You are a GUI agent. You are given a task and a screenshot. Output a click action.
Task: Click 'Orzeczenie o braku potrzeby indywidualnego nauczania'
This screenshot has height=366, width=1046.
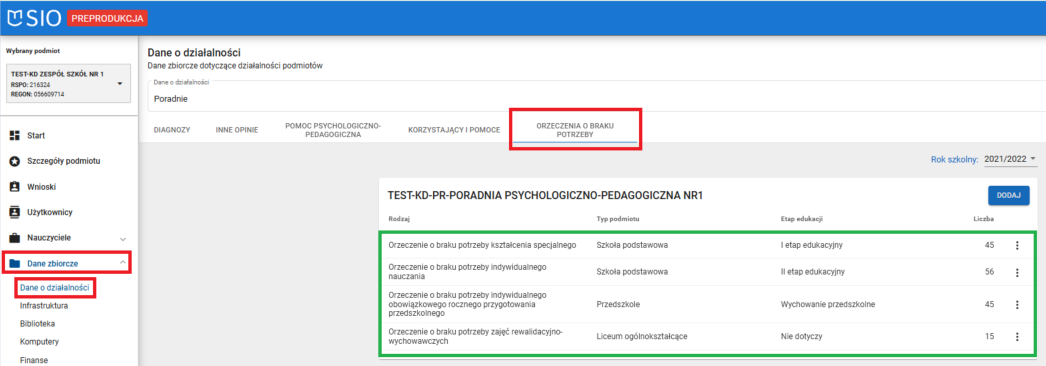click(x=468, y=272)
